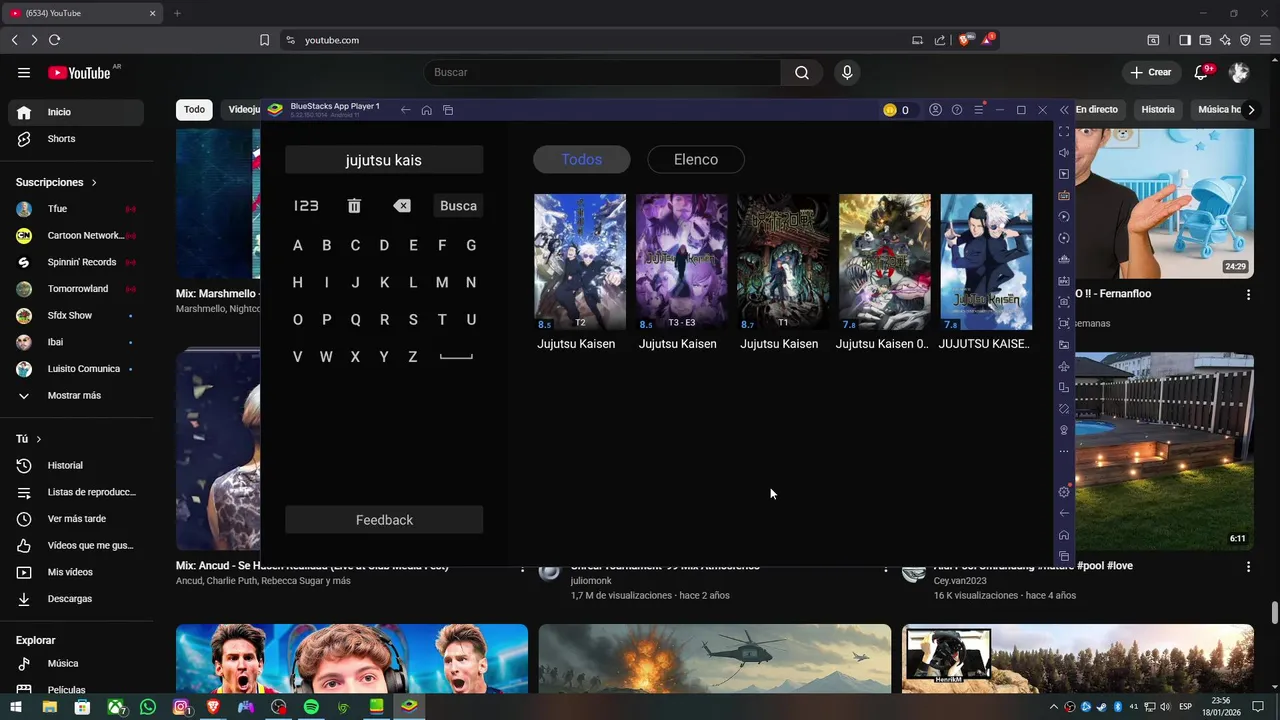Click the recent apps icon at sidebar bottom
The height and width of the screenshot is (720, 1280).
pos(1064,556)
